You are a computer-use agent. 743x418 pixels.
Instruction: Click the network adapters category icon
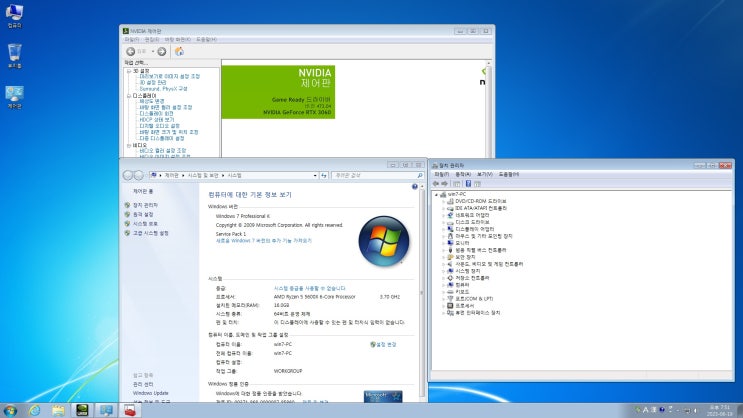[x=450, y=215]
